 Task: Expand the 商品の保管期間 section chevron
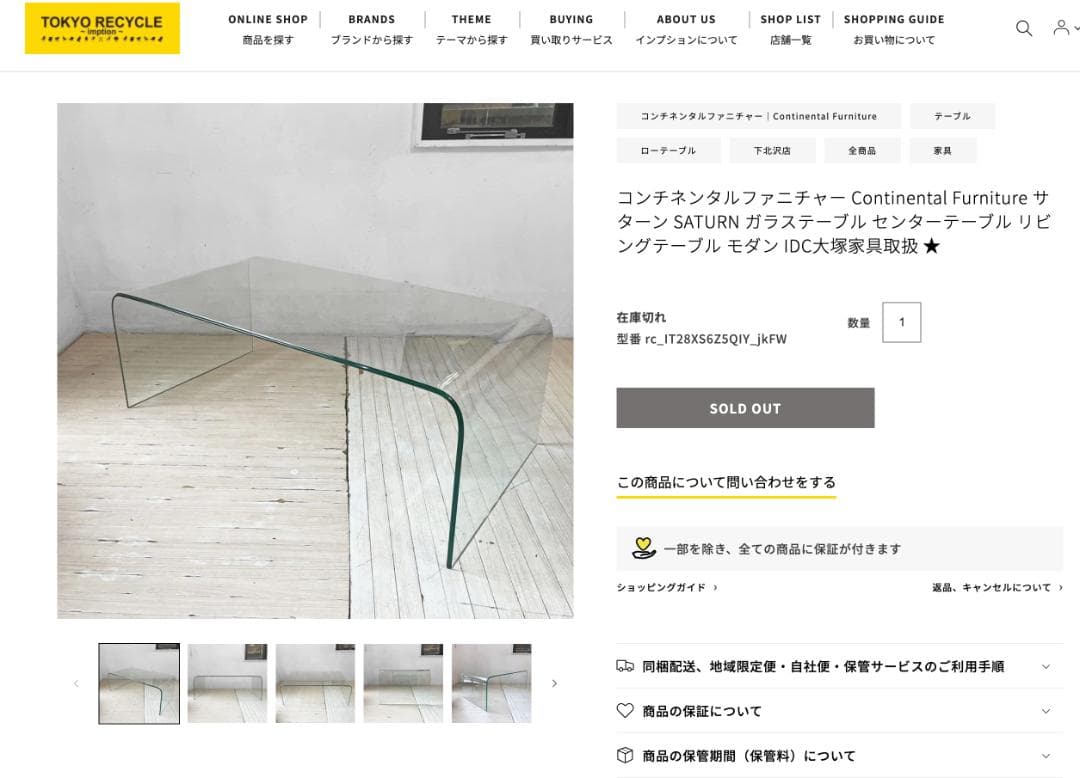tap(1046, 756)
